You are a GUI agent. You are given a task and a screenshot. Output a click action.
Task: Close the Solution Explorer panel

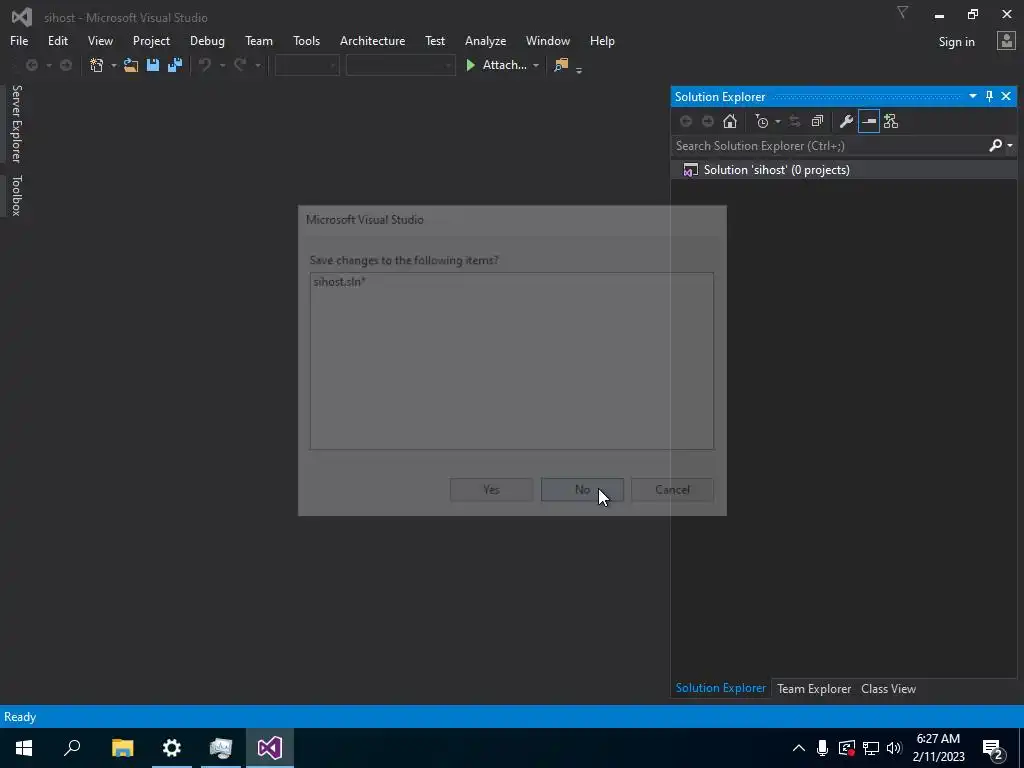coord(1006,96)
